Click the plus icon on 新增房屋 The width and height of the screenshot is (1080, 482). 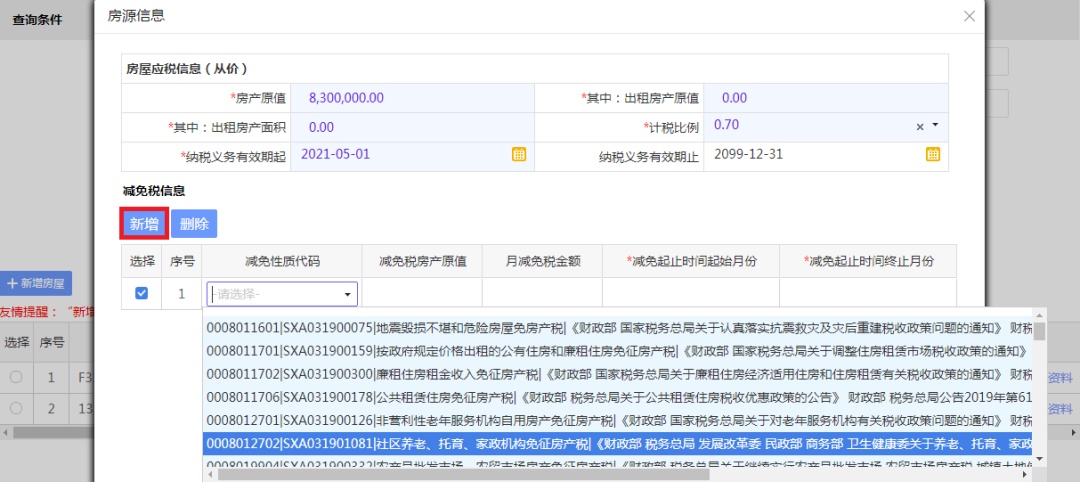pyautogui.click(x=12, y=283)
